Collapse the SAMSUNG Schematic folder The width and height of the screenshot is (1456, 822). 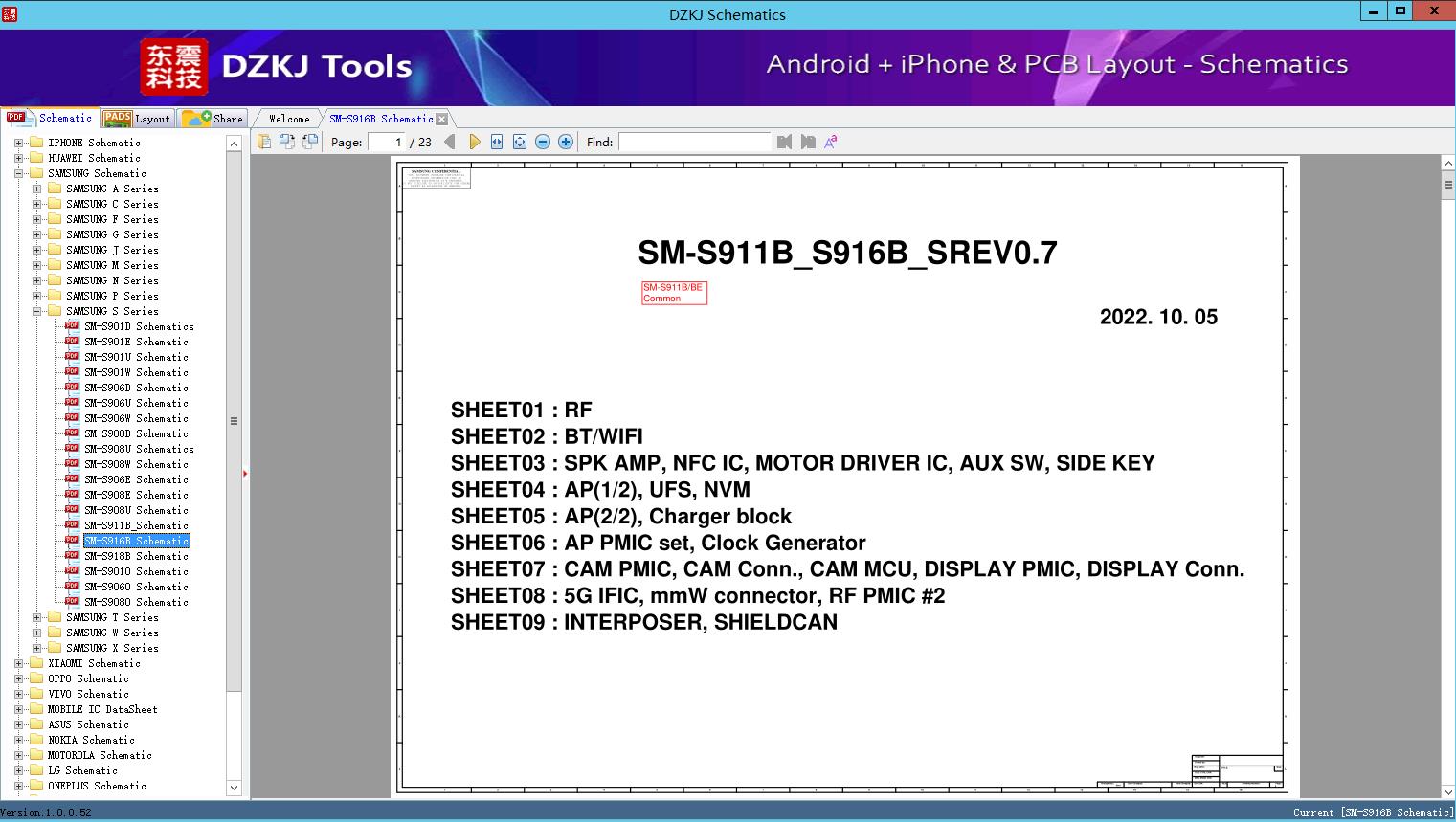tap(19, 173)
